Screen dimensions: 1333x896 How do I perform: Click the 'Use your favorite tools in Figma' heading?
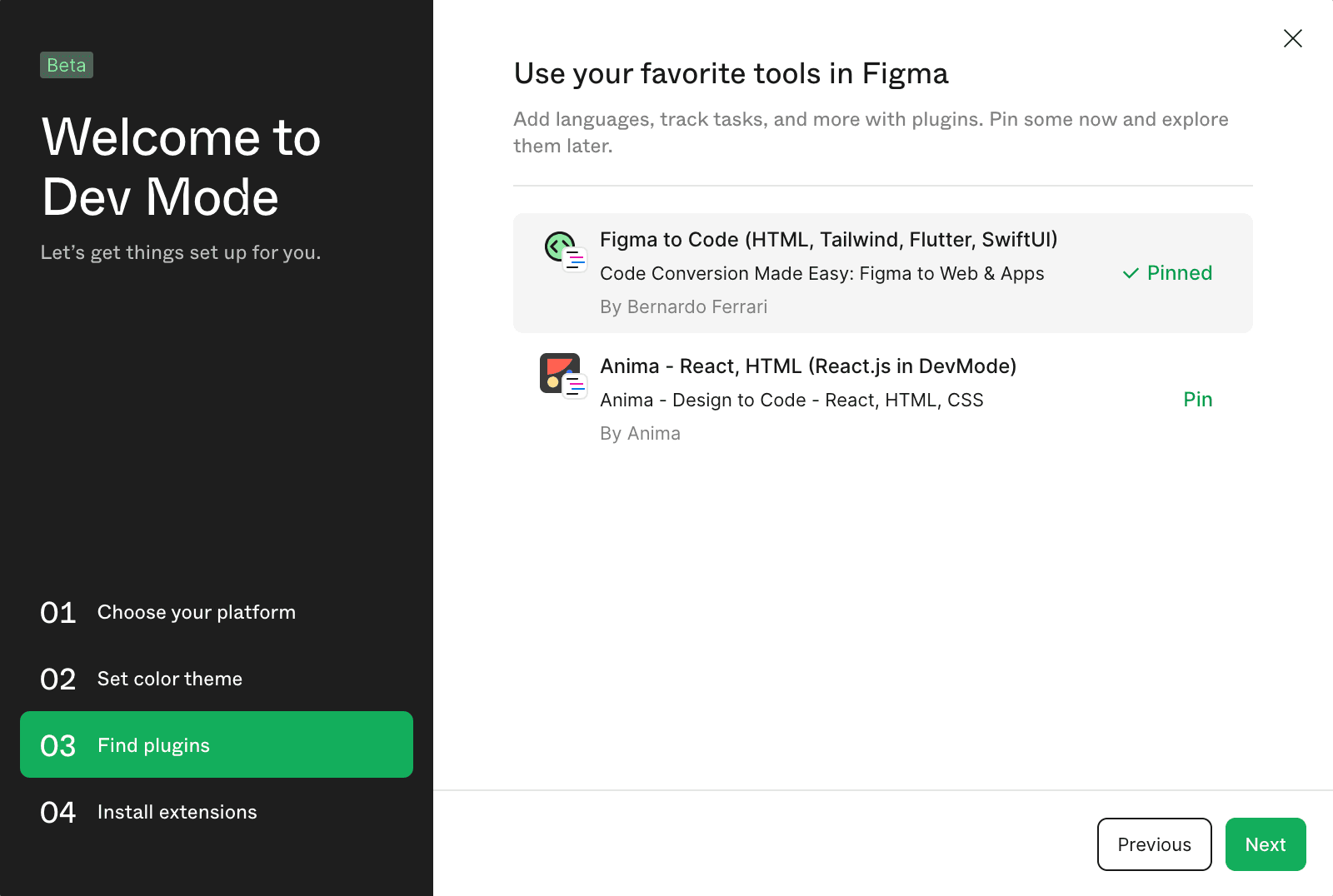pos(731,74)
